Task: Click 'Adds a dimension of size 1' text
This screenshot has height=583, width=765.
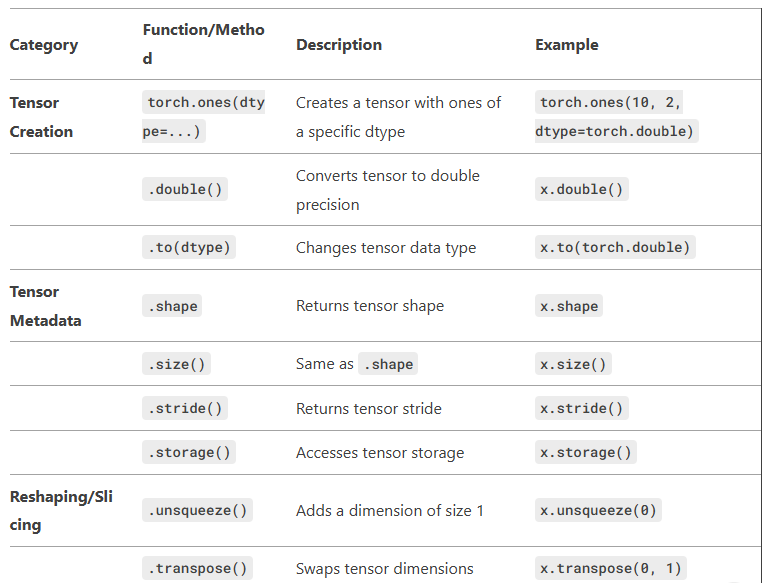Action: point(389,510)
